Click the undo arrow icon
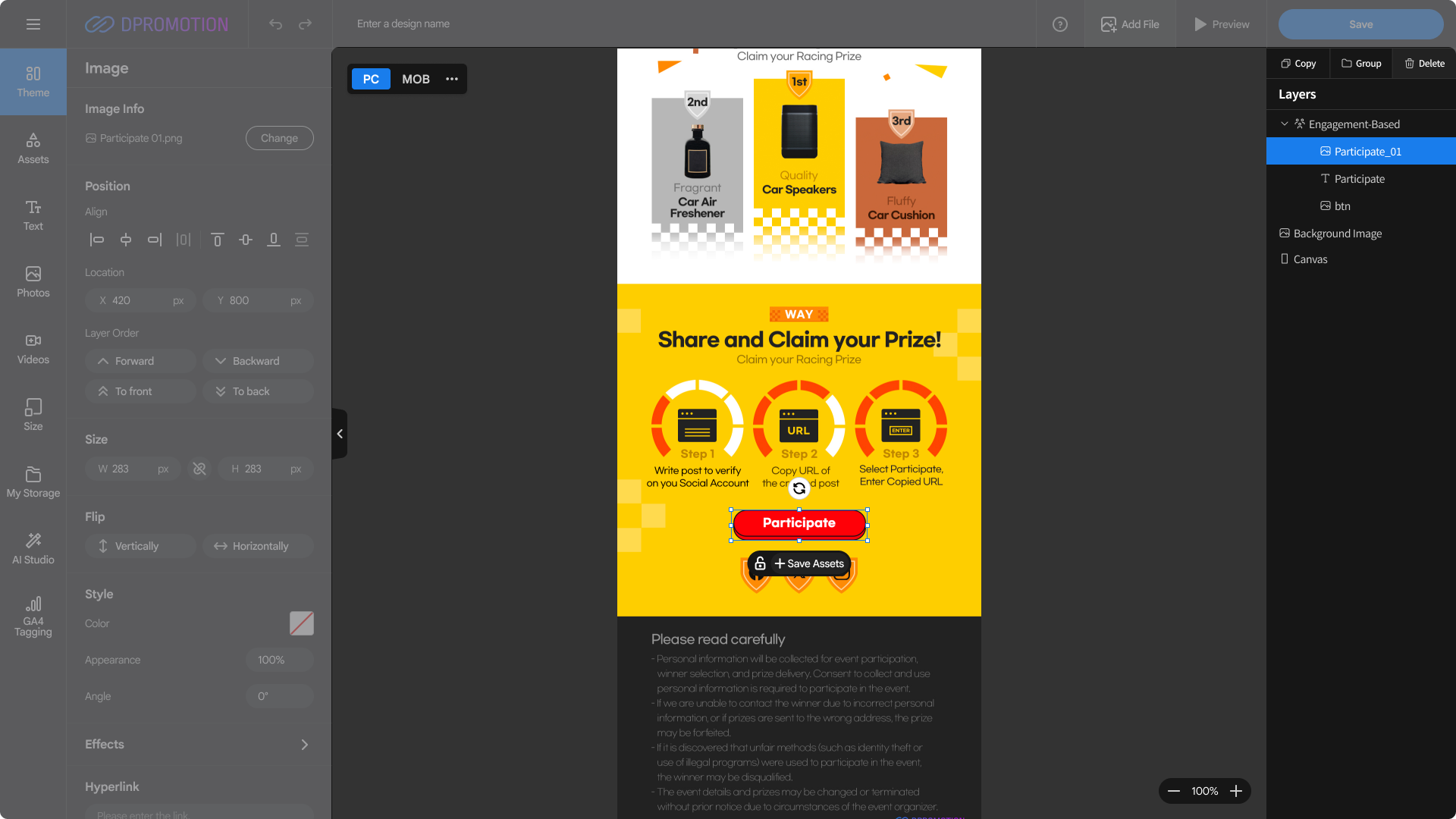 point(275,24)
